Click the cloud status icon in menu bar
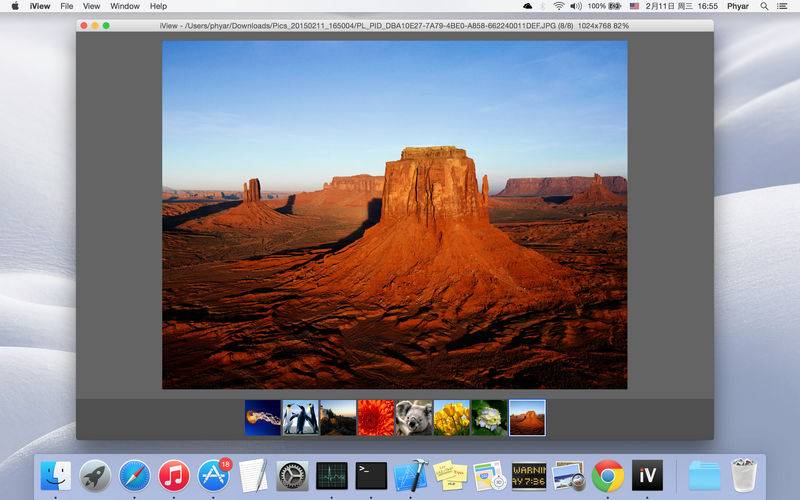The image size is (800, 500). click(528, 6)
